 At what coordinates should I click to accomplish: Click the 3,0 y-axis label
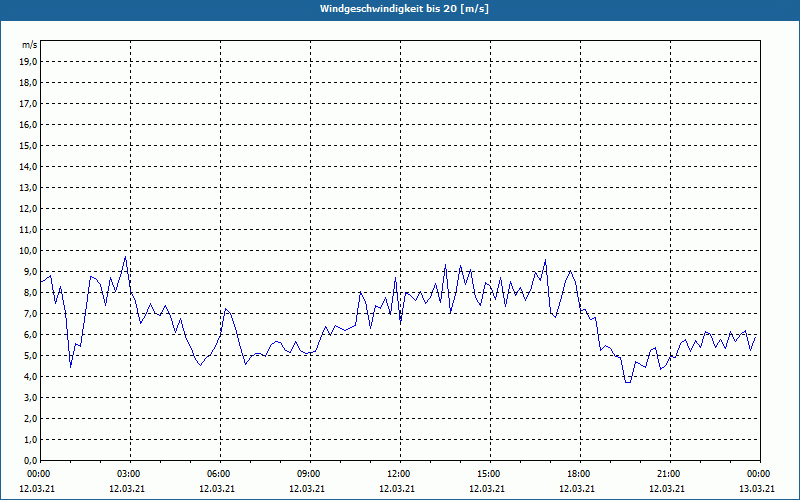(x=30, y=397)
